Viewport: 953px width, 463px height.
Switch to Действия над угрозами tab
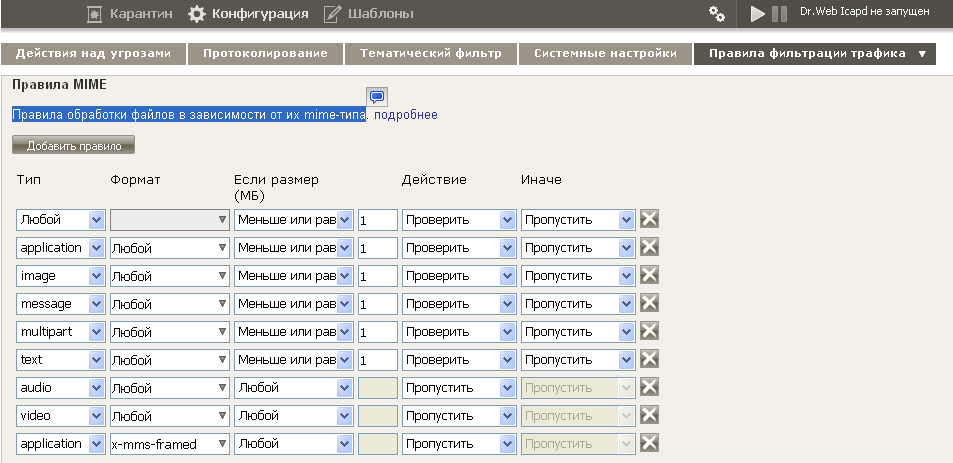pos(93,53)
